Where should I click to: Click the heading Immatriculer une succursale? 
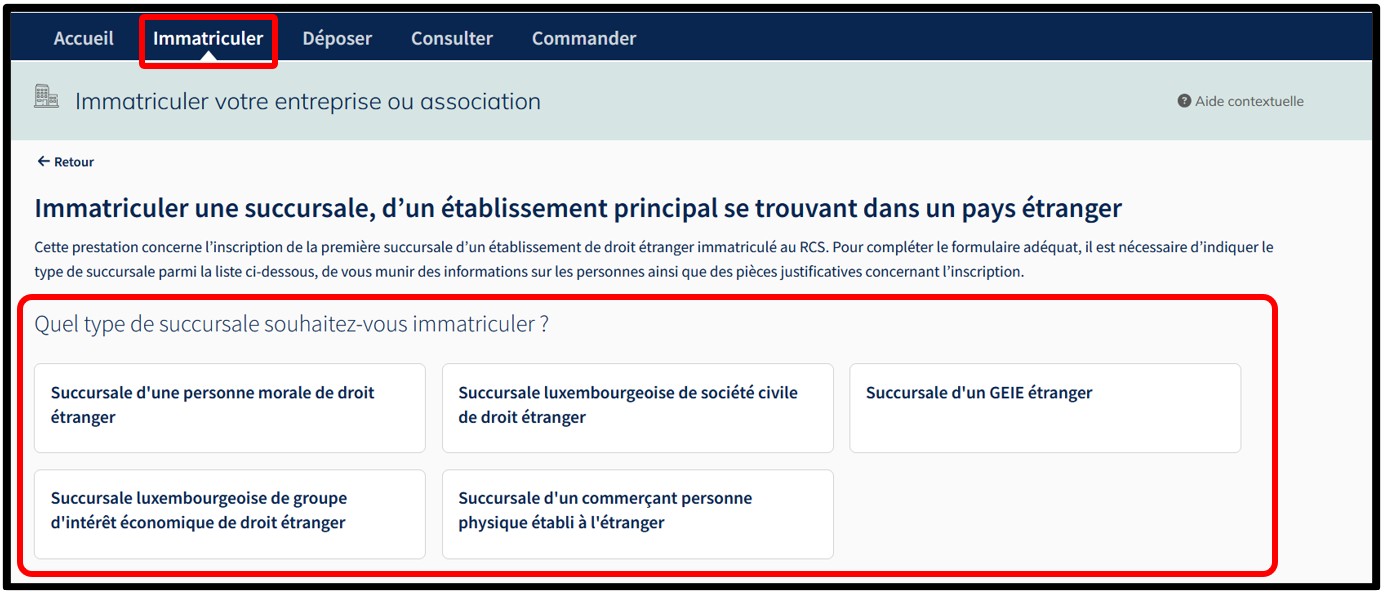[x=577, y=208]
